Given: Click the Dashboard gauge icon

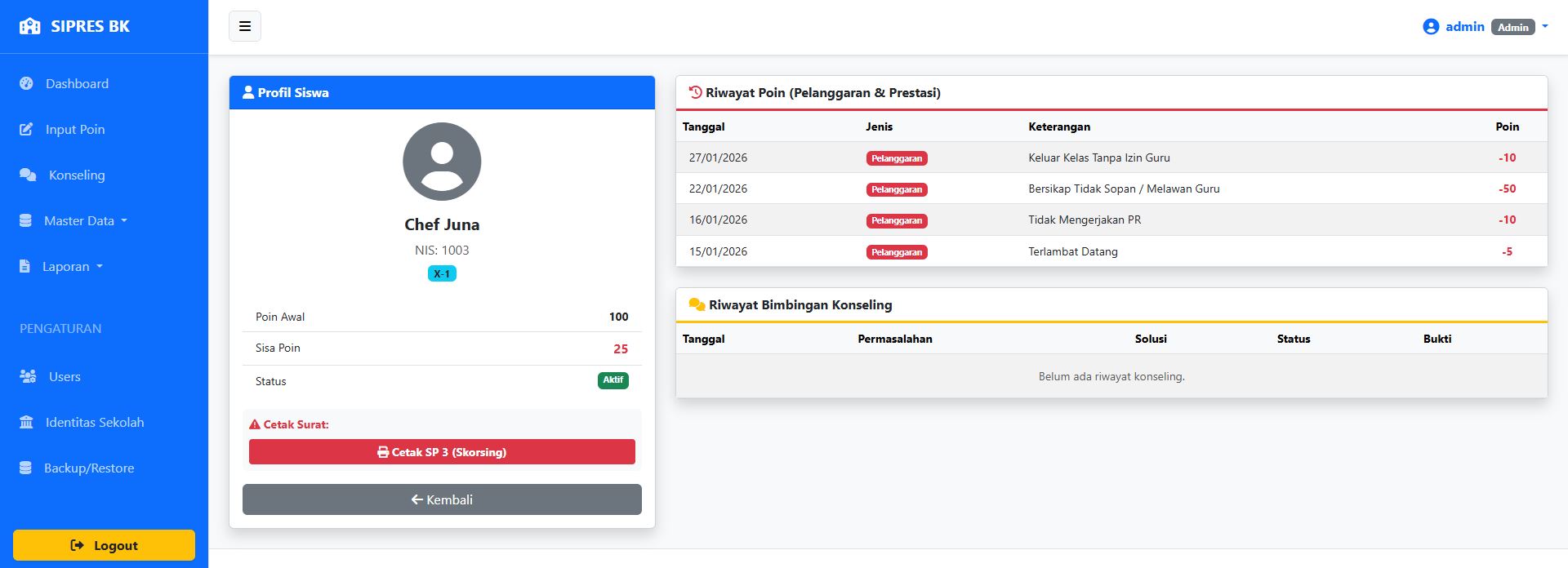Looking at the screenshot, I should (x=26, y=83).
